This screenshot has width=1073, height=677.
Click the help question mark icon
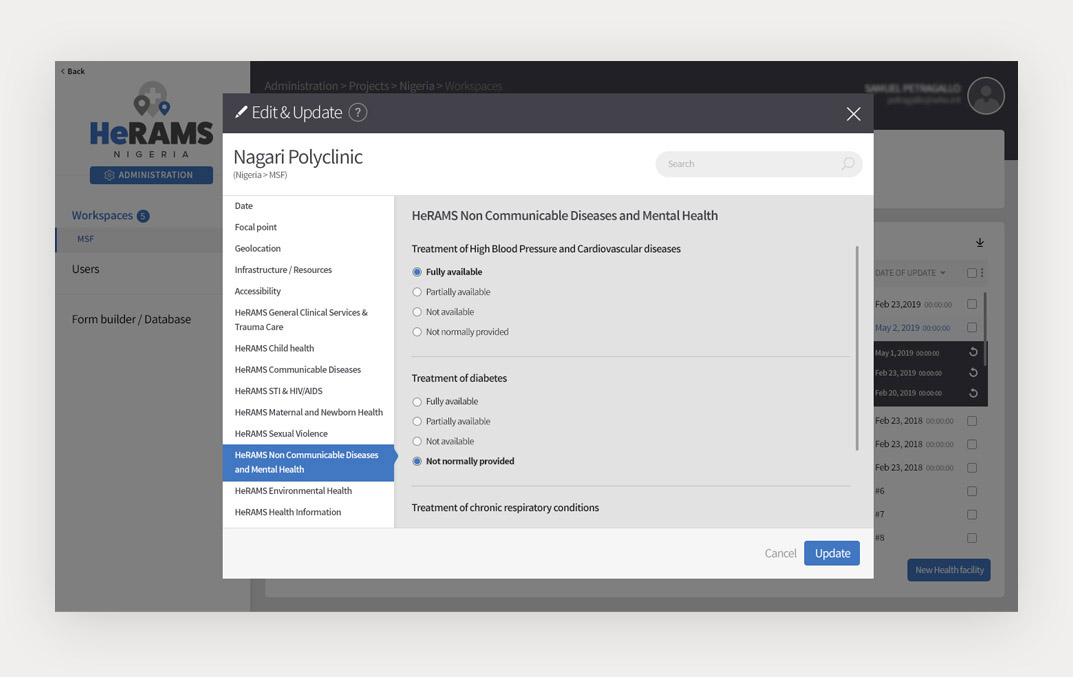(358, 113)
